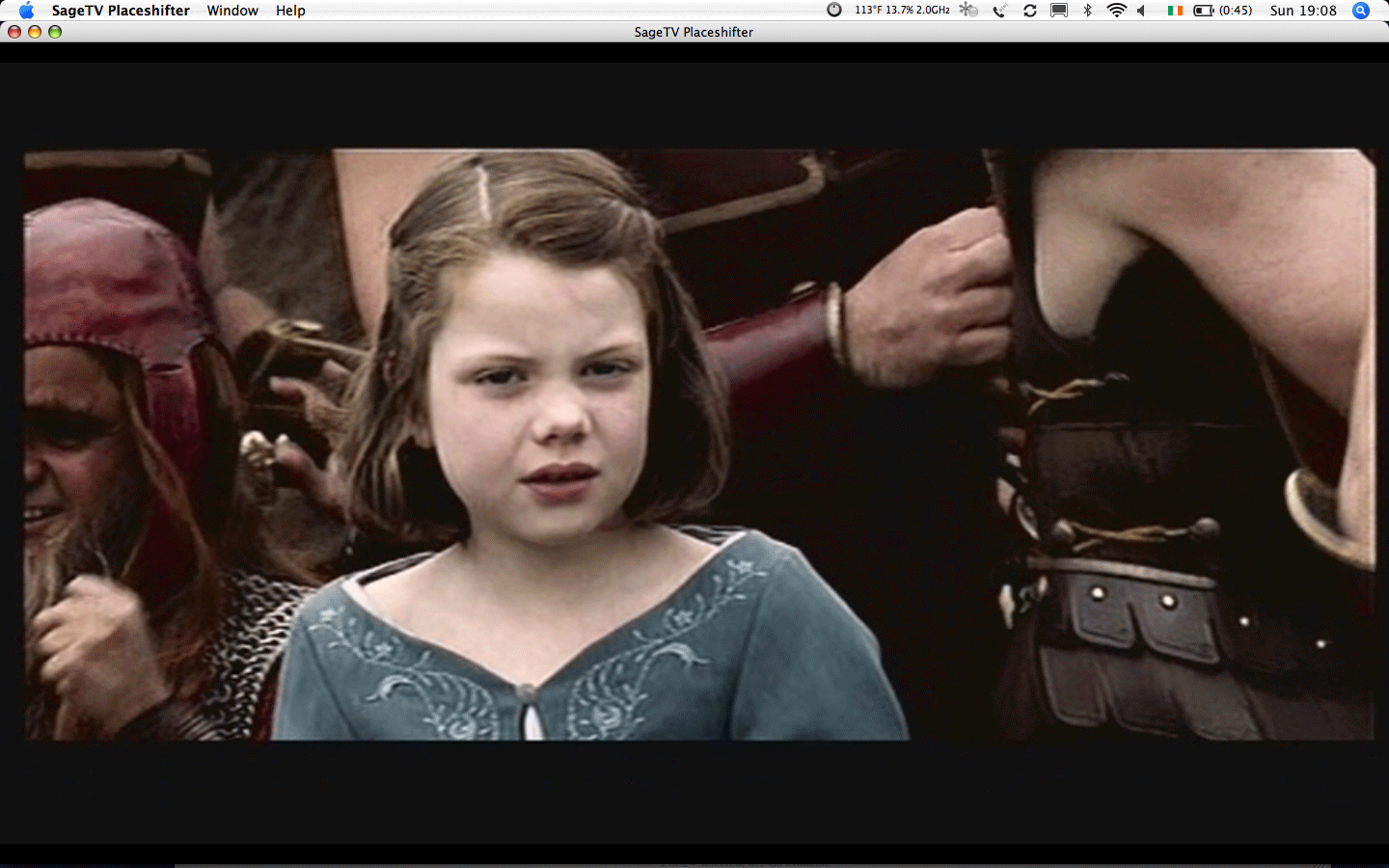Minimize the SageTV Placeshifter window
This screenshot has height=868, width=1389.
(x=35, y=32)
